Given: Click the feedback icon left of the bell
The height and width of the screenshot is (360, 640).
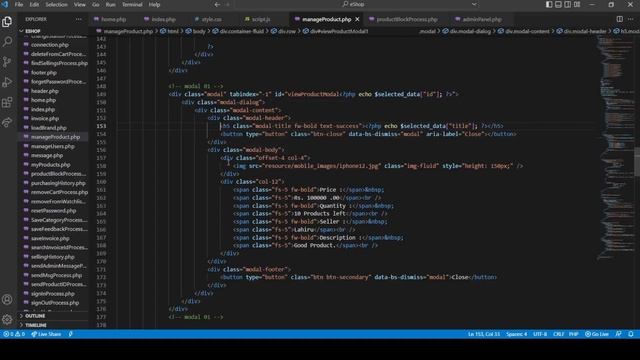Looking at the screenshot, I should pyautogui.click(x=619, y=334).
